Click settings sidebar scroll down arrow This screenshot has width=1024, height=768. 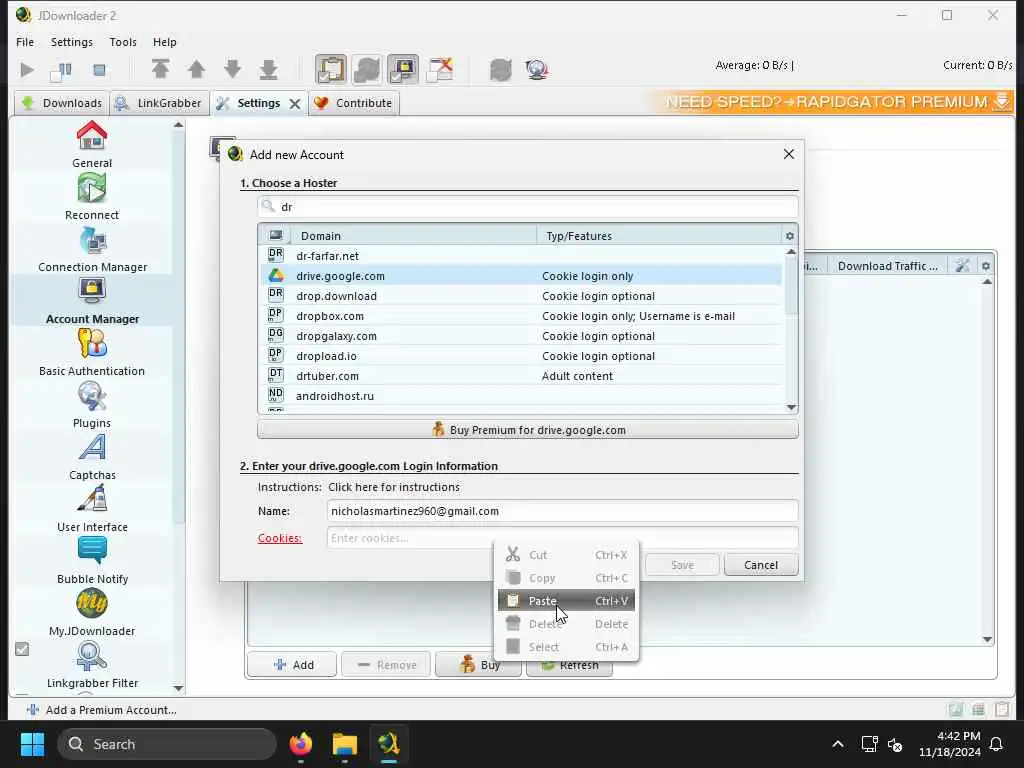pos(178,688)
